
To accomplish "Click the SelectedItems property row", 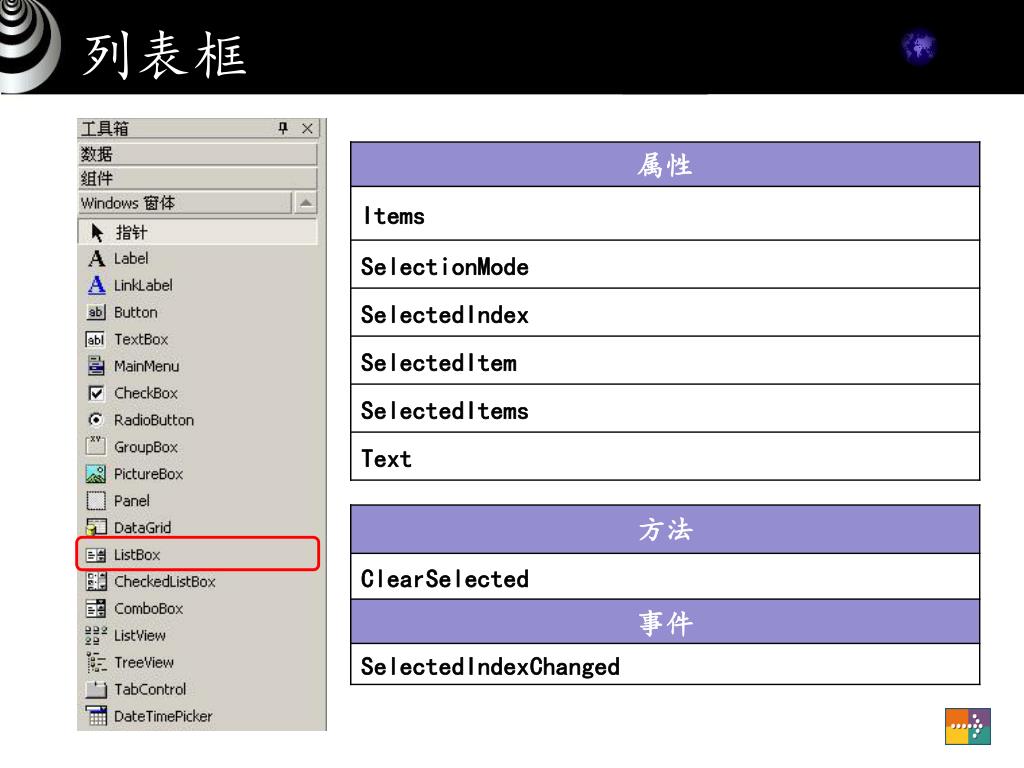I will click(665, 409).
